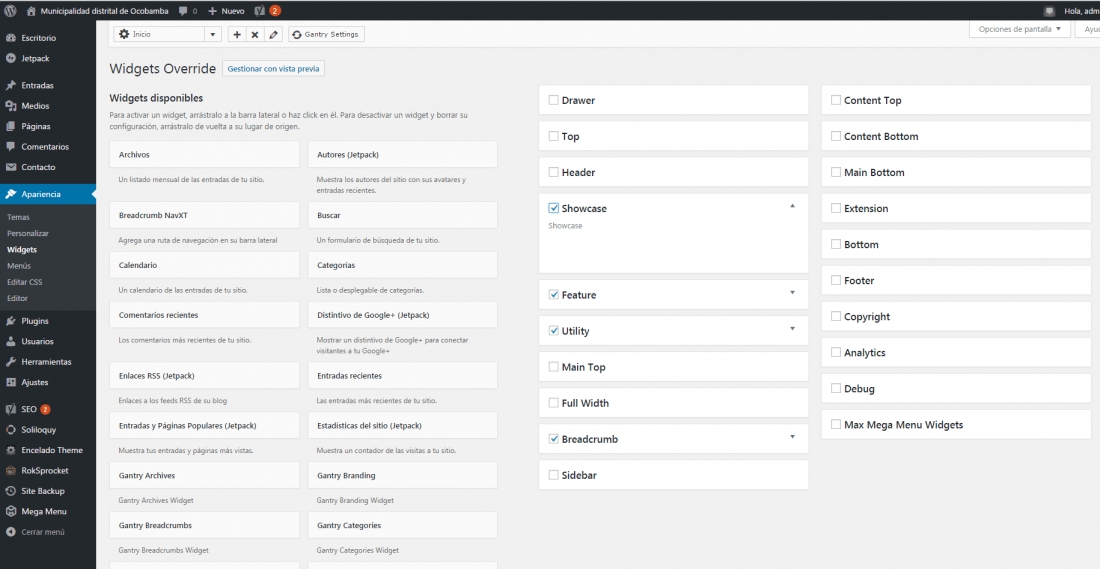Viewport: 1100px width, 569px height.
Task: Enable the Max Mega Menu Widgets checkbox
Action: [x=836, y=424]
